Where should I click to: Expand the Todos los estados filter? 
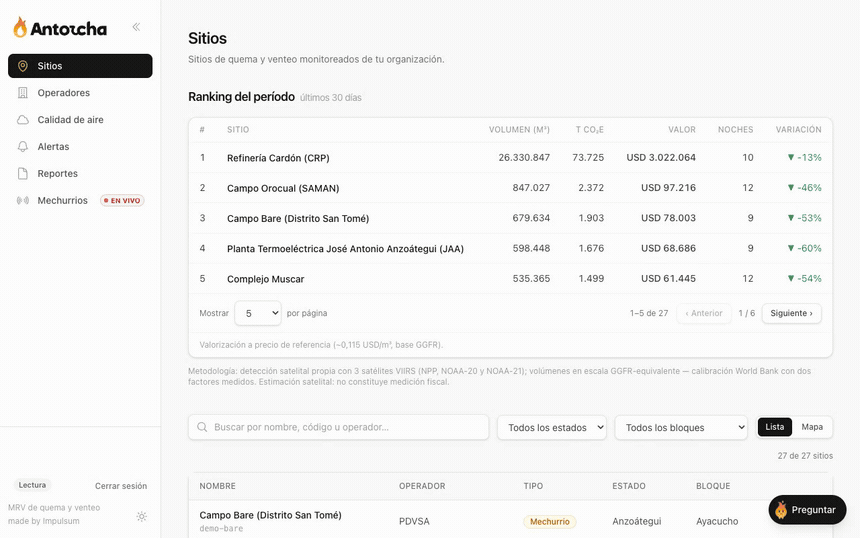(552, 427)
